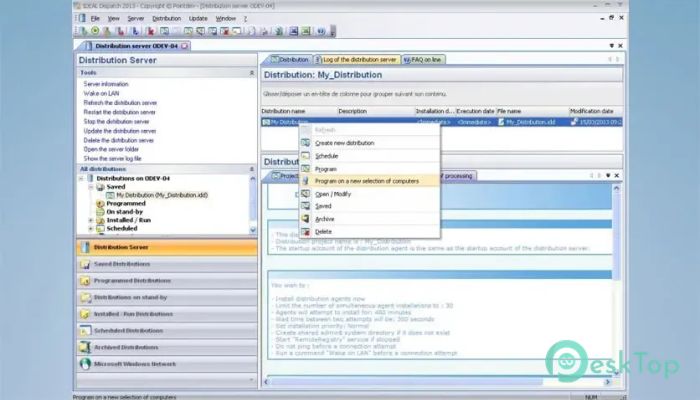Open the Update menu
Viewport: 700px width, 400px height.
pyautogui.click(x=198, y=18)
